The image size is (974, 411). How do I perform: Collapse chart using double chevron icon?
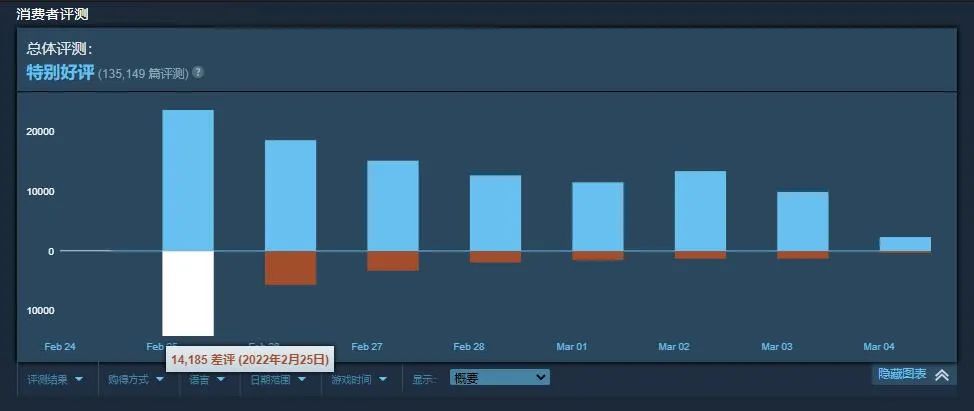click(x=941, y=375)
